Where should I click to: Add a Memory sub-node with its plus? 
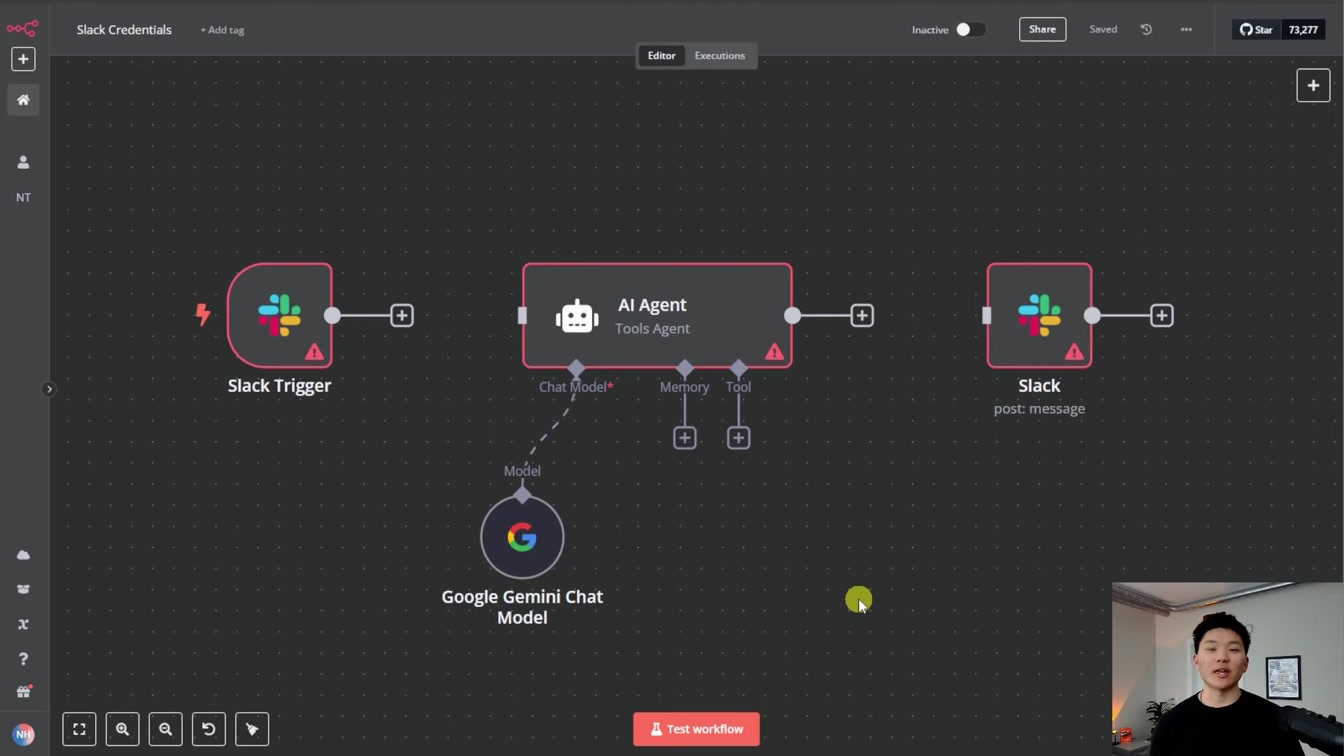click(685, 438)
